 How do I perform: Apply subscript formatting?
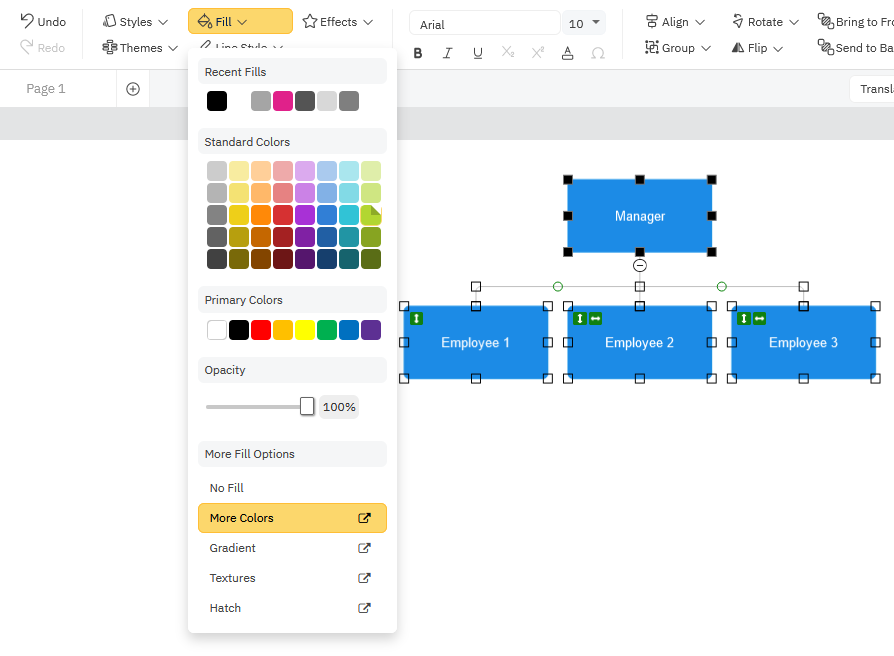[x=507, y=53]
